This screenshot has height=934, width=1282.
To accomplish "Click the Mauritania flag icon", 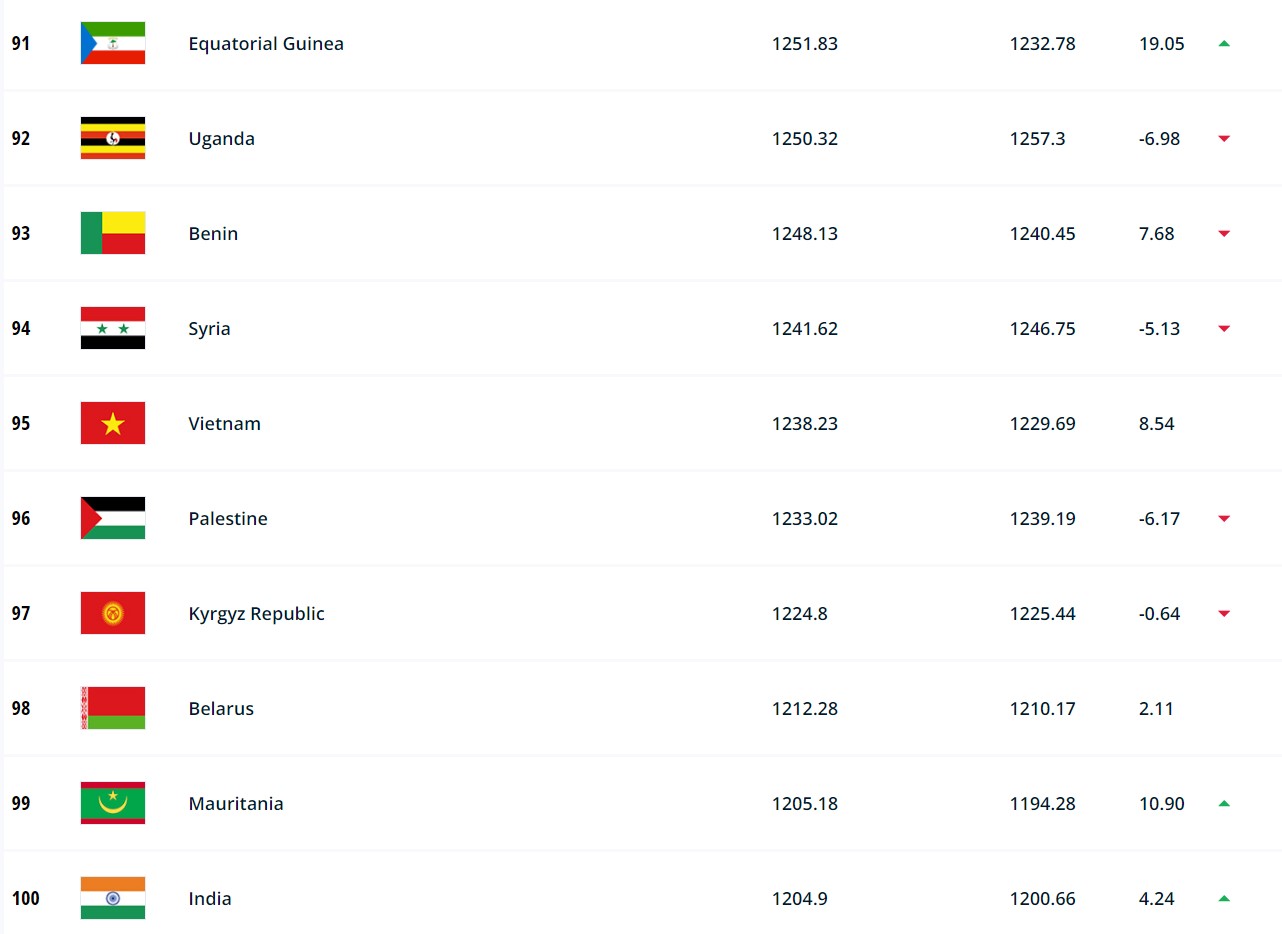I will pyautogui.click(x=113, y=803).
